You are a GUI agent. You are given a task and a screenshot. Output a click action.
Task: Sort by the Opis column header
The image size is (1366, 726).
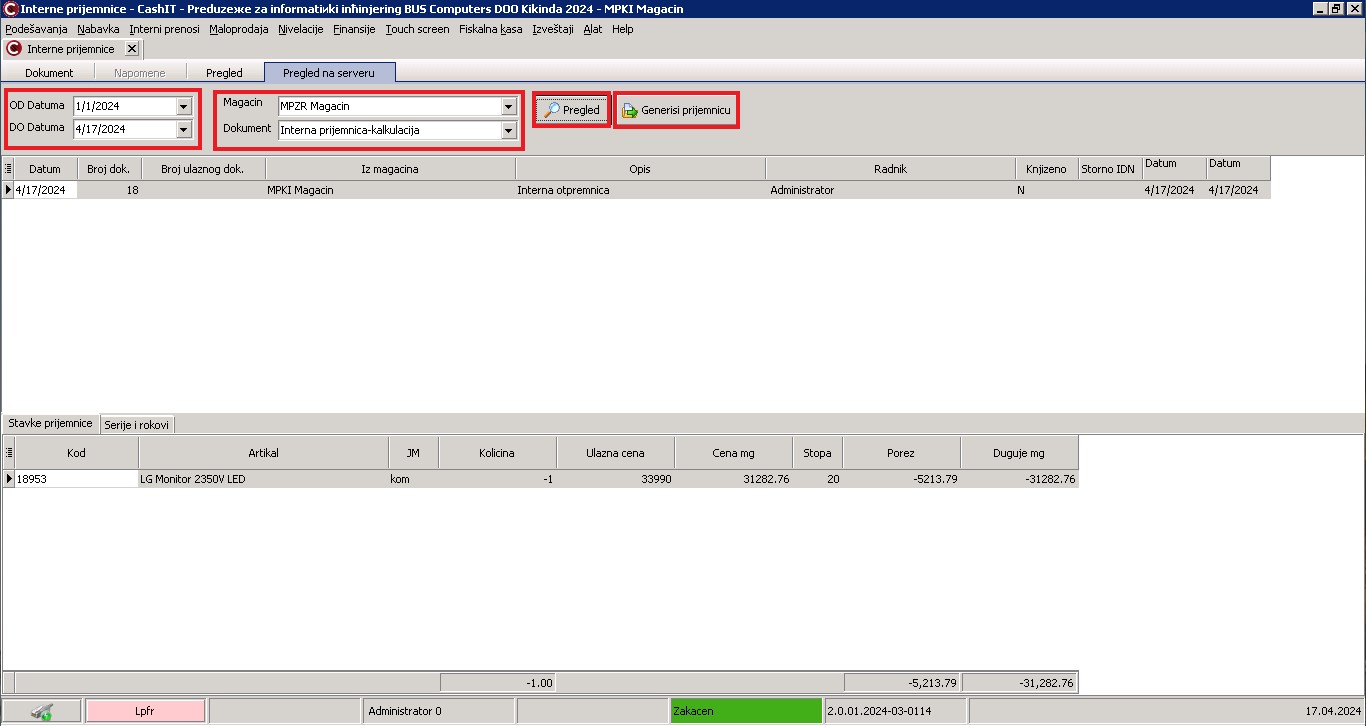640,169
